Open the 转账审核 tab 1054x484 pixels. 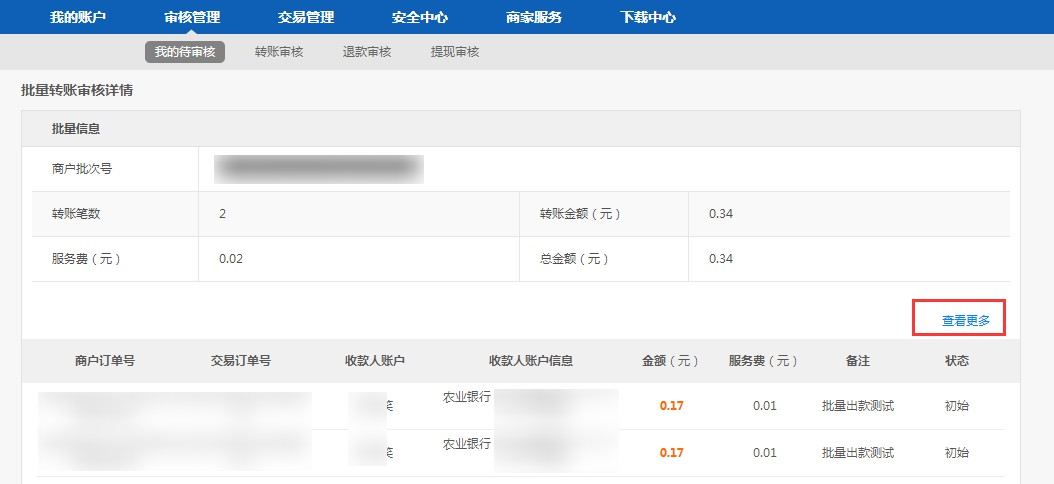(x=279, y=52)
